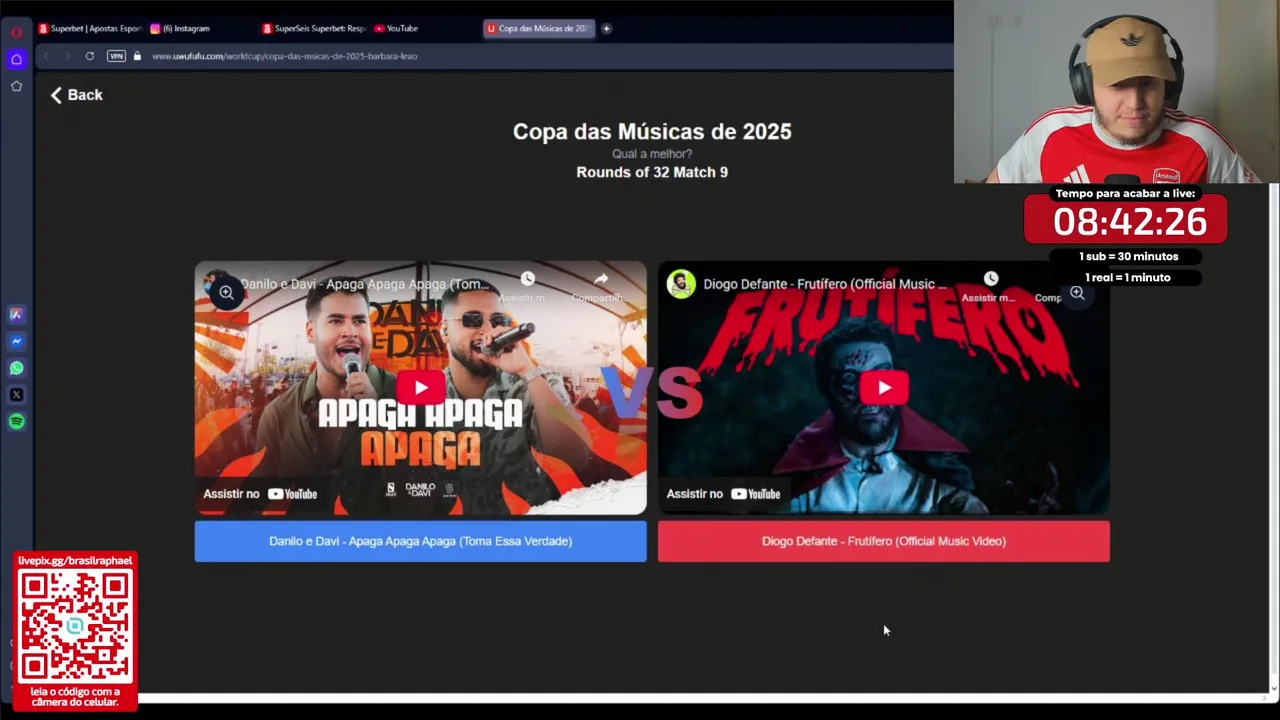This screenshot has height=720, width=1280.
Task: Click Share on Apaga Apaga video
Action: coord(600,284)
